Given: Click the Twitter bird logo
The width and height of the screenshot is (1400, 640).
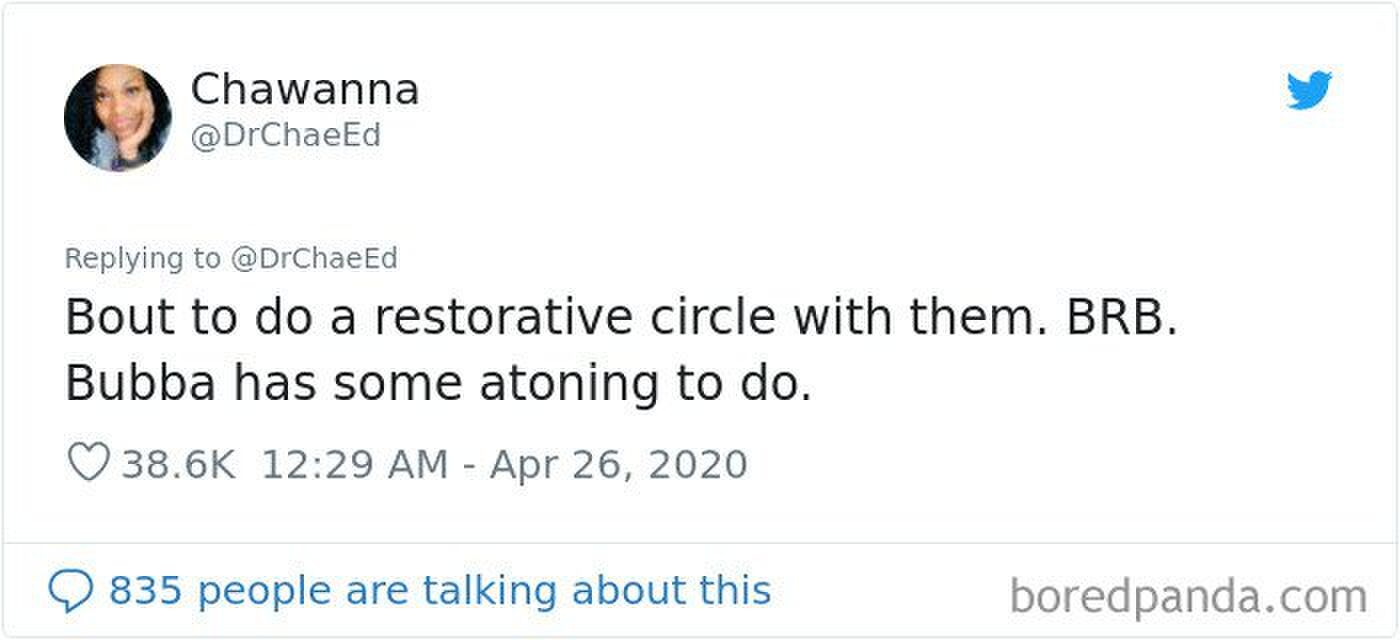Looking at the screenshot, I should (x=1310, y=90).
